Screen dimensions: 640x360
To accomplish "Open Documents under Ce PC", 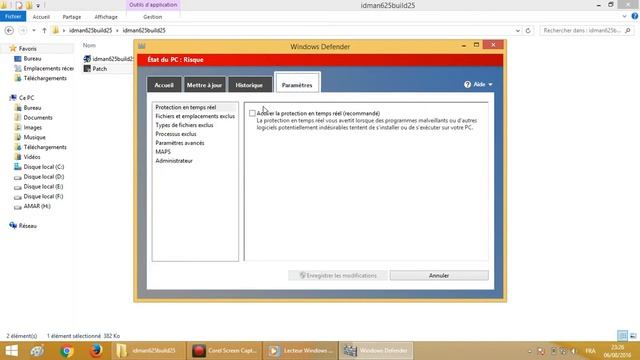I will tap(38, 118).
